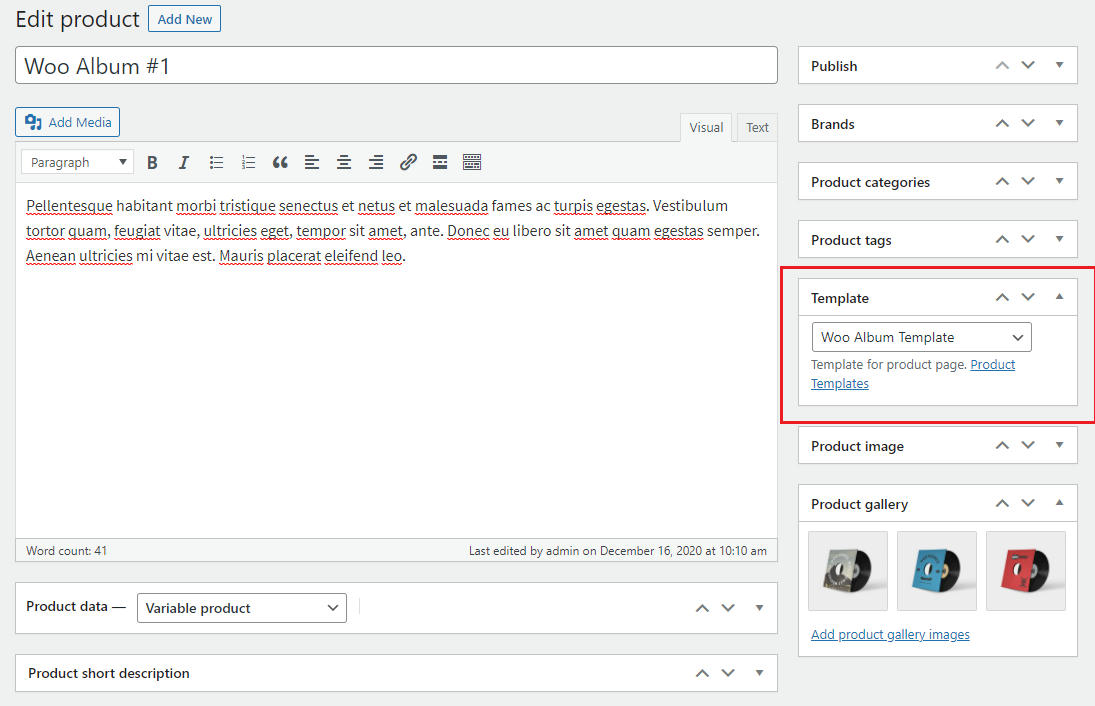Viewport: 1095px width, 706px height.
Task: Move Publish panel down
Action: pyautogui.click(x=1028, y=66)
